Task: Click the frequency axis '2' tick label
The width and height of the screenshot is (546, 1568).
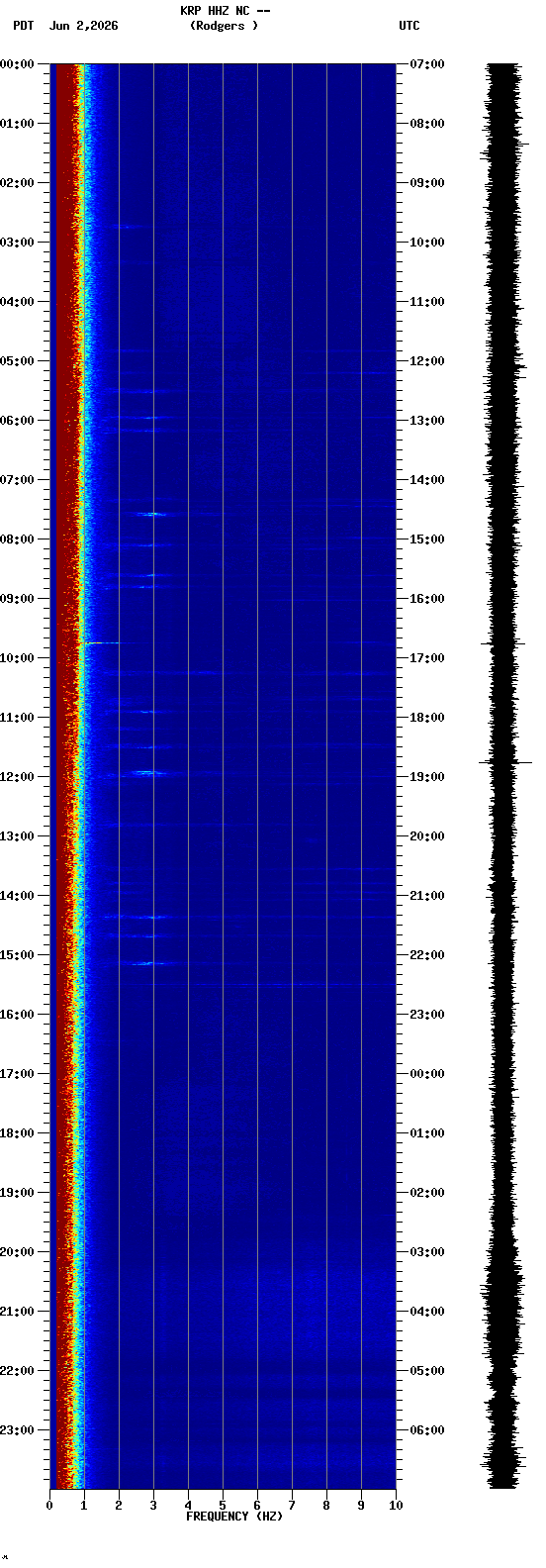Action: tap(119, 1506)
